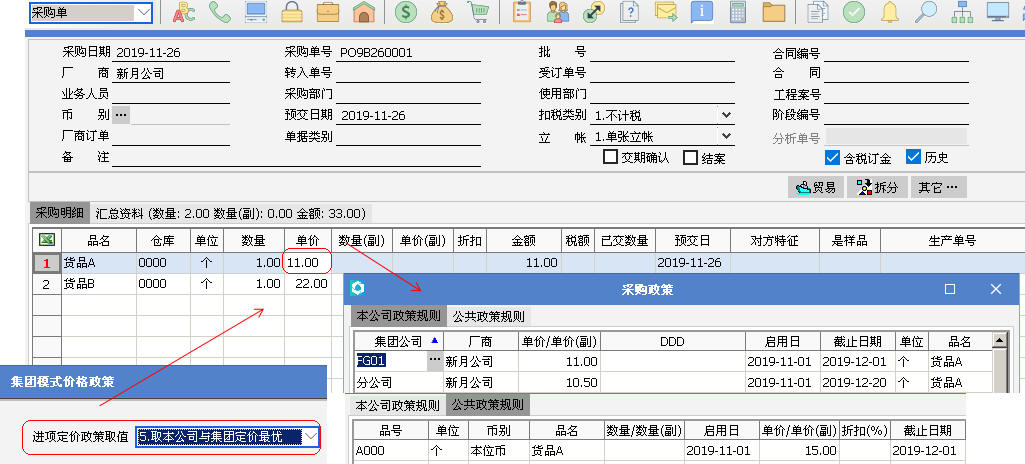Viewport: 1025px width, 464px height.
Task: Tick the 结案 checkbox
Action: (x=690, y=158)
